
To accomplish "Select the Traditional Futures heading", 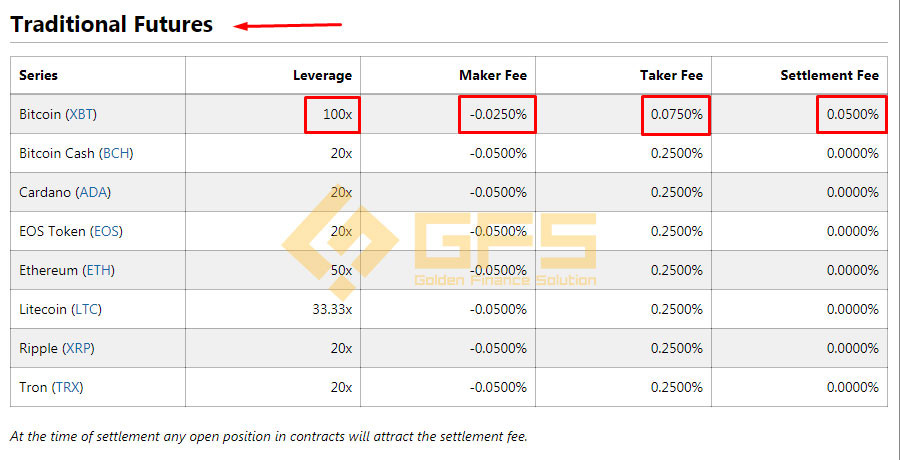I will pos(111,25).
